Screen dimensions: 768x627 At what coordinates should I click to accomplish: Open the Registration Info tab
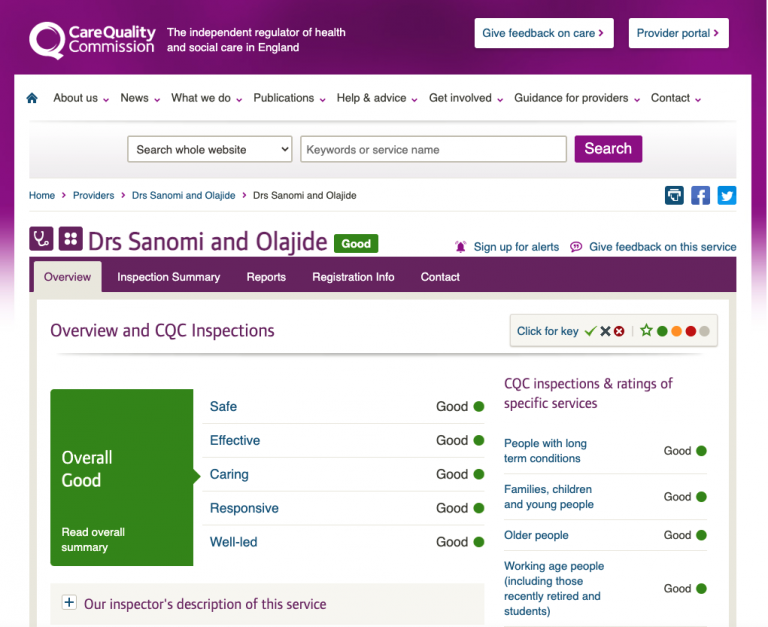[353, 277]
